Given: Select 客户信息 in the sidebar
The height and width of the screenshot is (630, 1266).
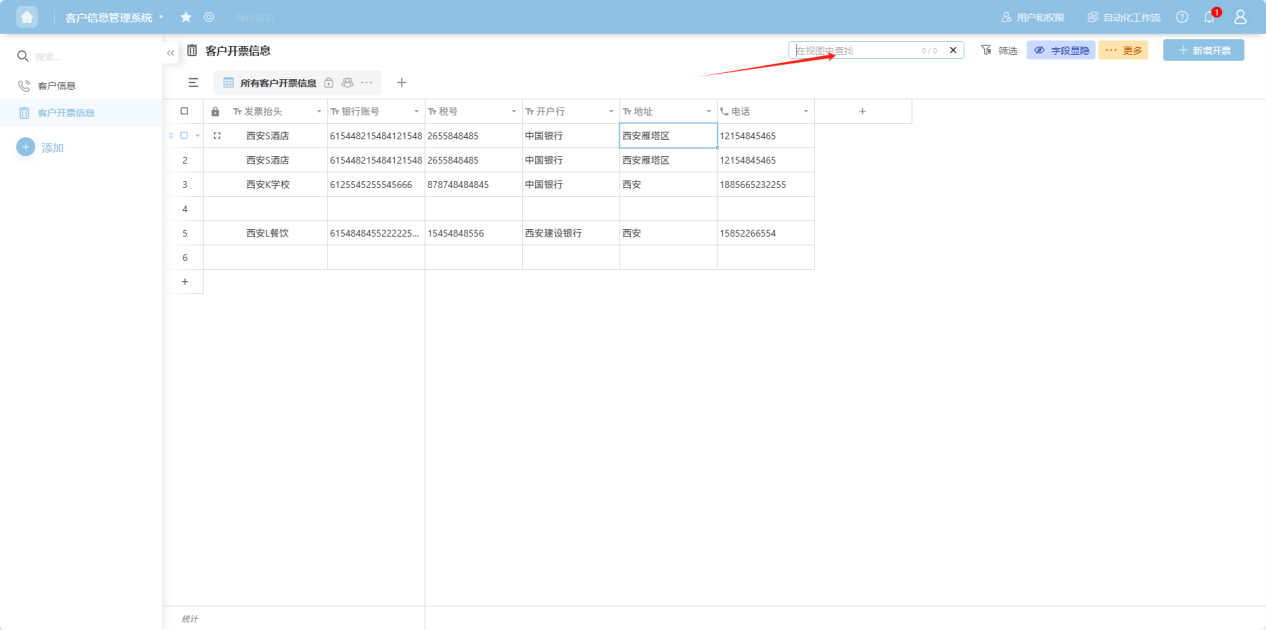Looking at the screenshot, I should [x=56, y=86].
